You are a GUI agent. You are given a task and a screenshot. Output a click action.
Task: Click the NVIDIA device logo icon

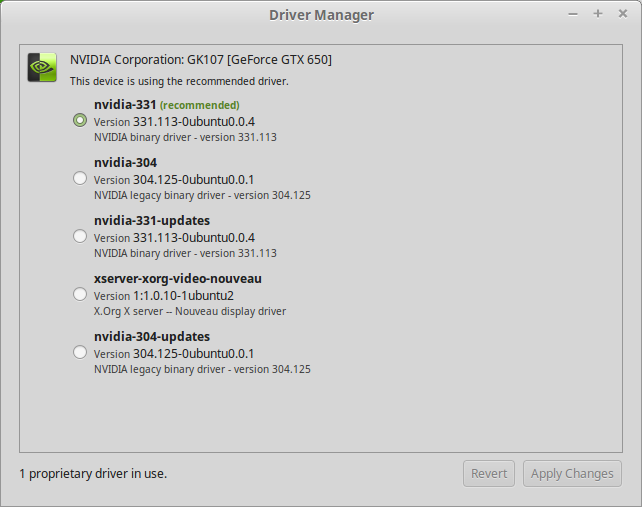[x=42, y=67]
